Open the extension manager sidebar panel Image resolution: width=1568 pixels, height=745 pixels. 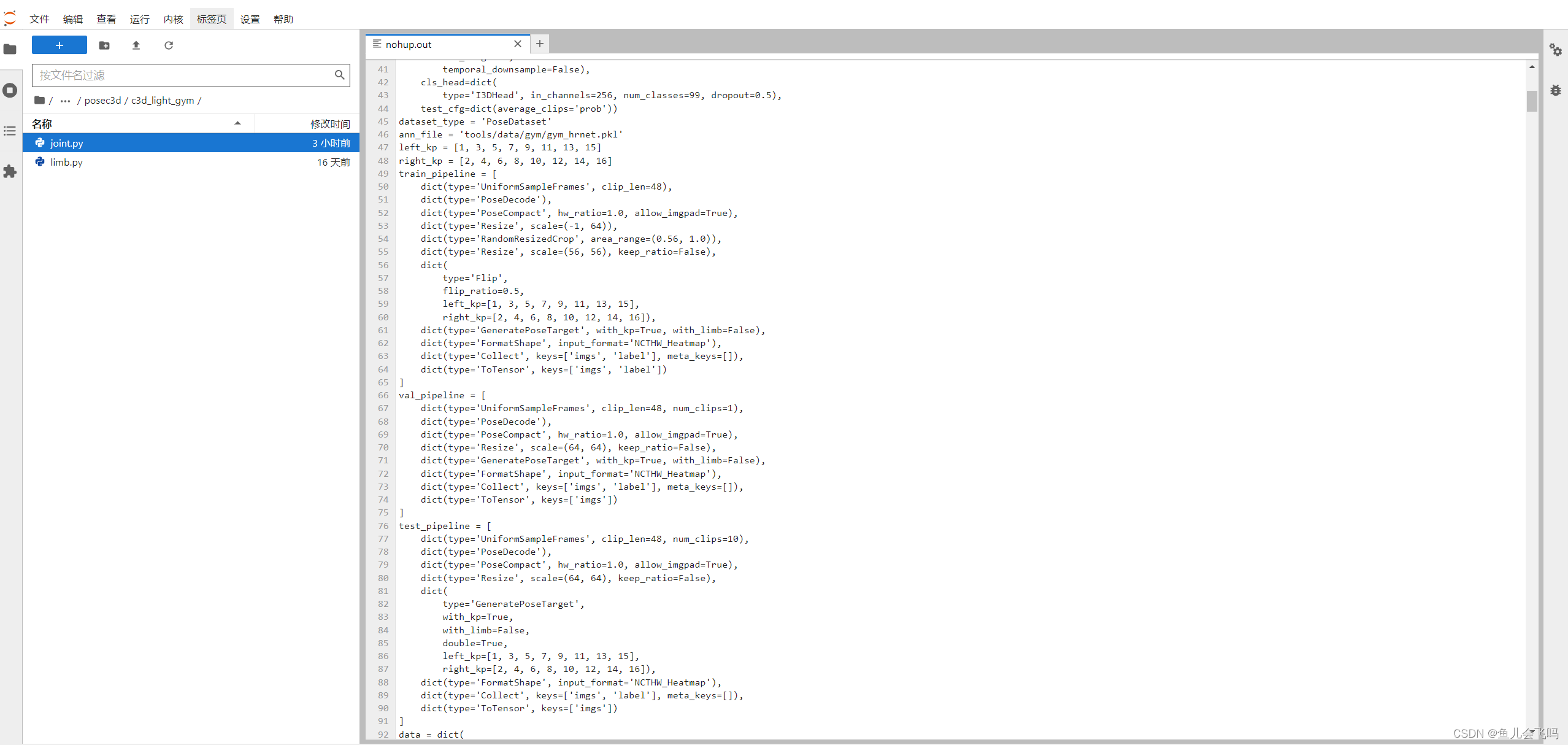(10, 171)
